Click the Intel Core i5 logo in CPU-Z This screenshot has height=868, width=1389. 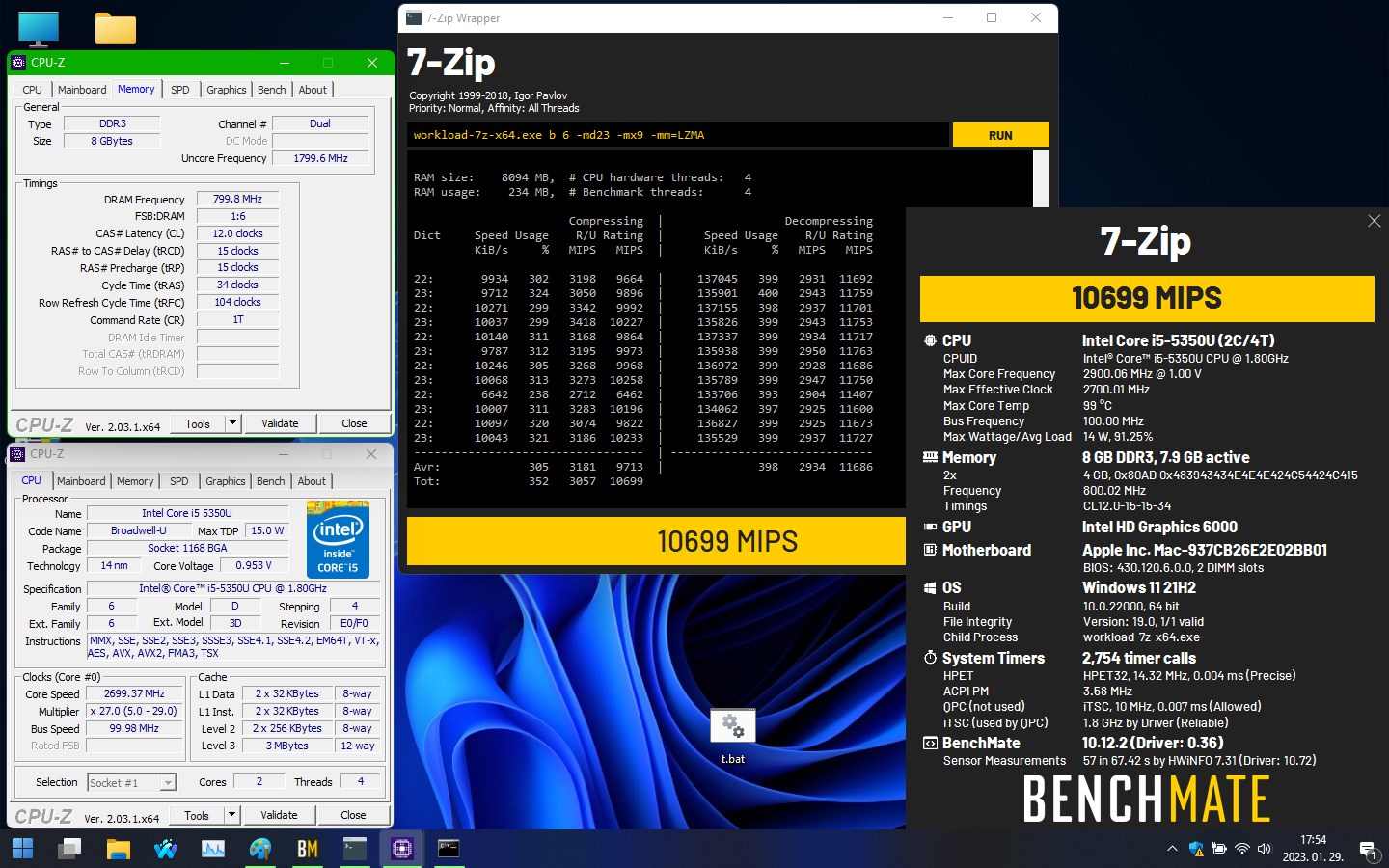[338, 539]
